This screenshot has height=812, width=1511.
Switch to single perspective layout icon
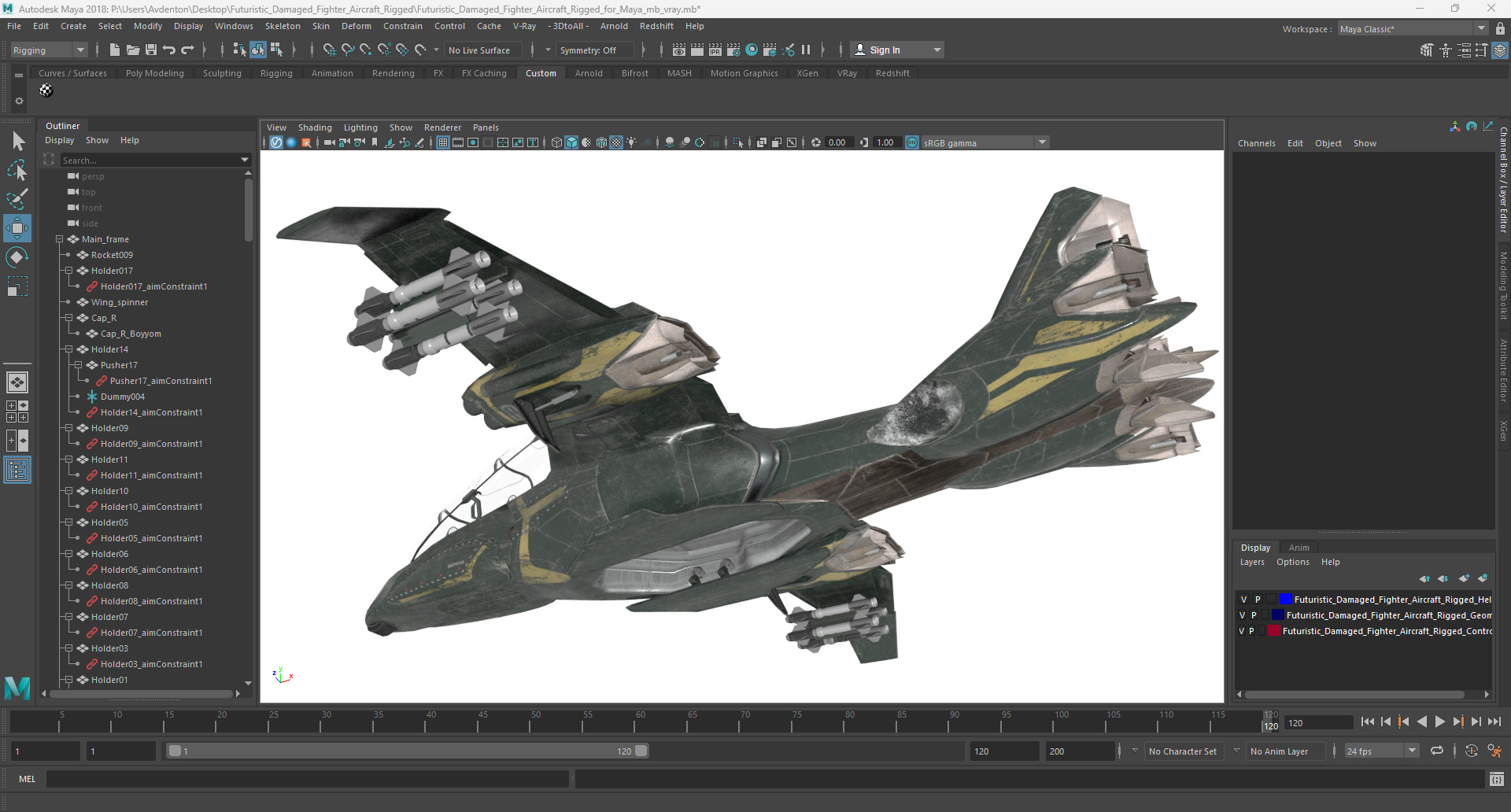pos(17,382)
